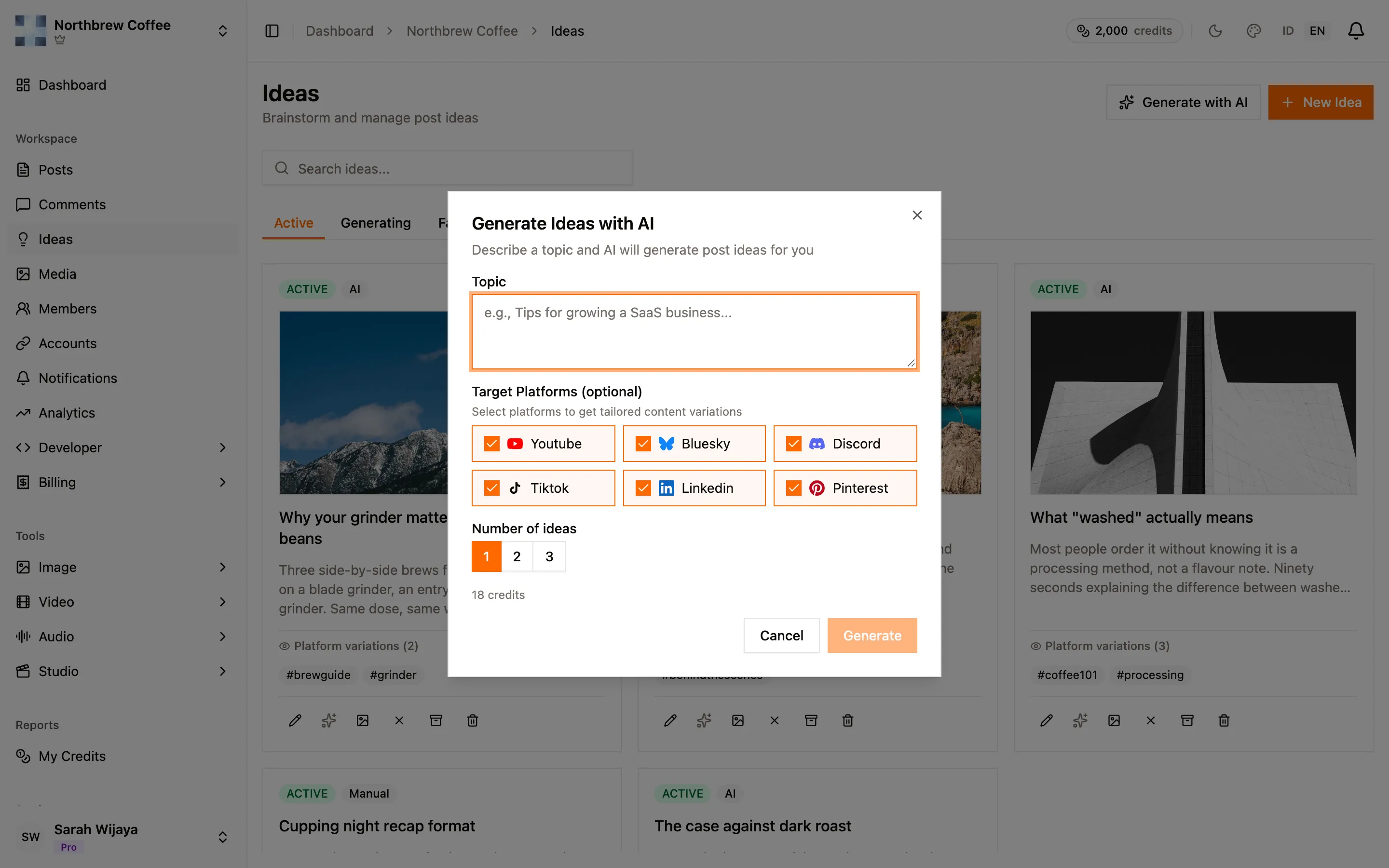The width and height of the screenshot is (1389, 868).
Task: Click the Search ideas field
Action: (447, 168)
